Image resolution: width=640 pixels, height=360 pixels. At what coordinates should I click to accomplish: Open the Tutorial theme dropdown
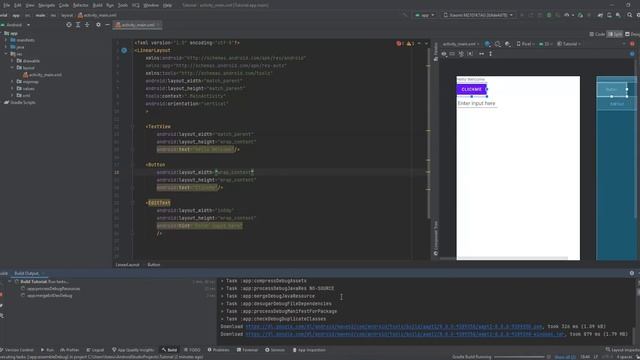pyautogui.click(x=569, y=44)
